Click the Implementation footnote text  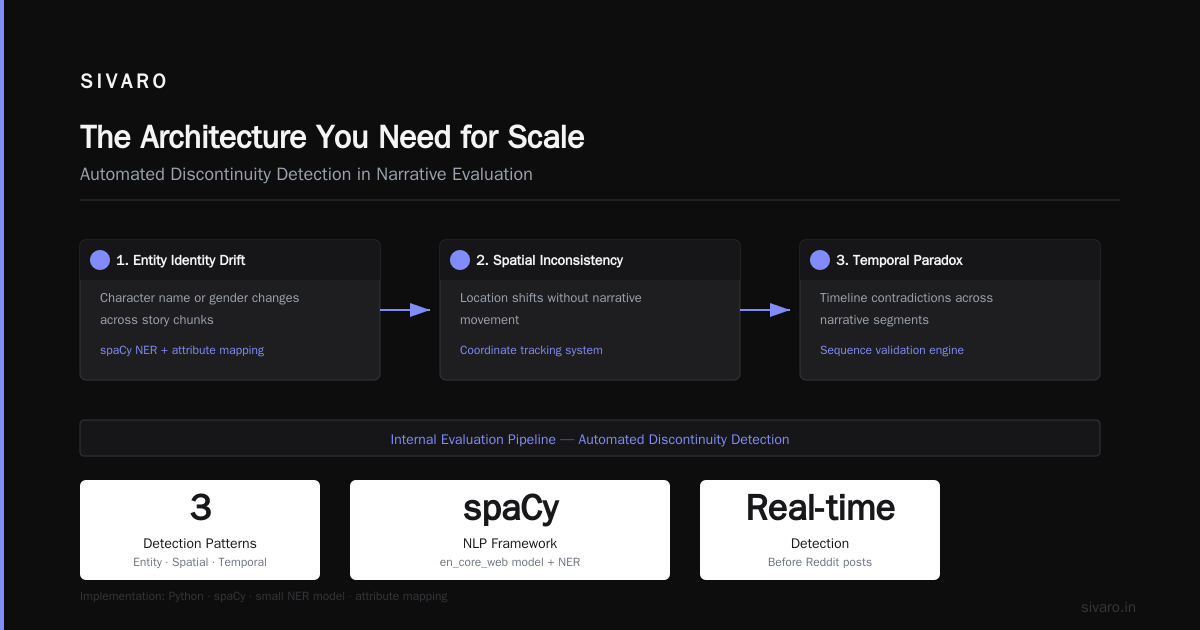click(x=264, y=596)
